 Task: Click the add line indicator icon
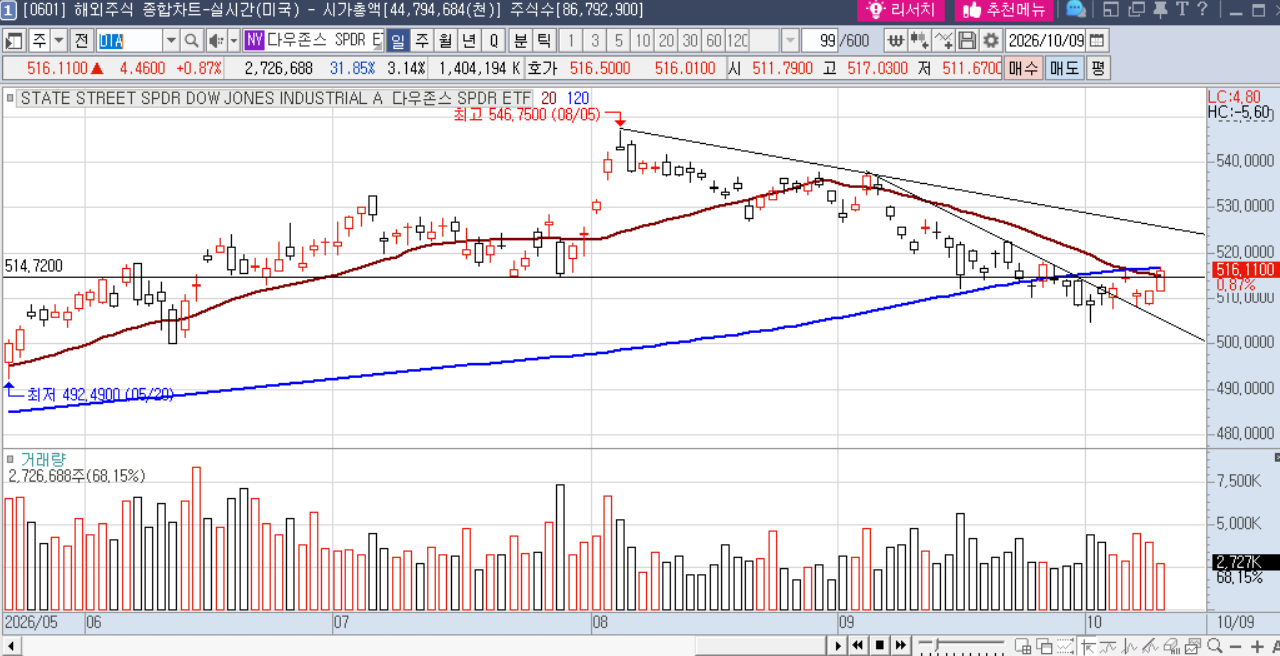pyautogui.click(x=943, y=41)
